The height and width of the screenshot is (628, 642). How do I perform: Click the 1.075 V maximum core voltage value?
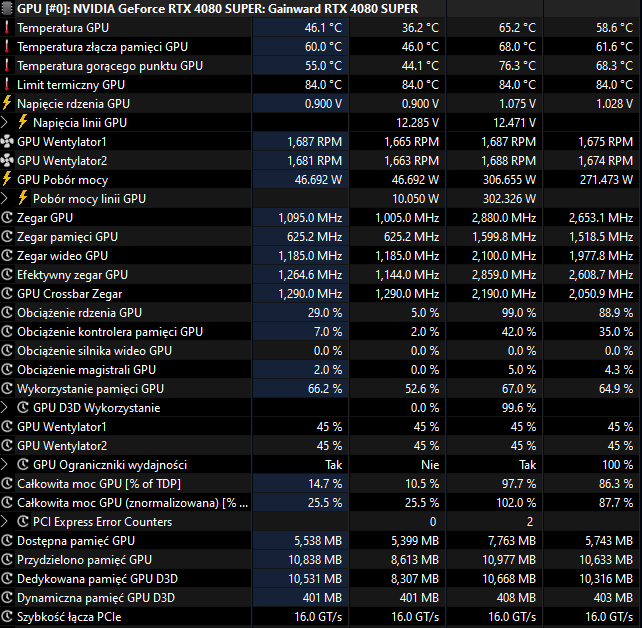(x=517, y=104)
